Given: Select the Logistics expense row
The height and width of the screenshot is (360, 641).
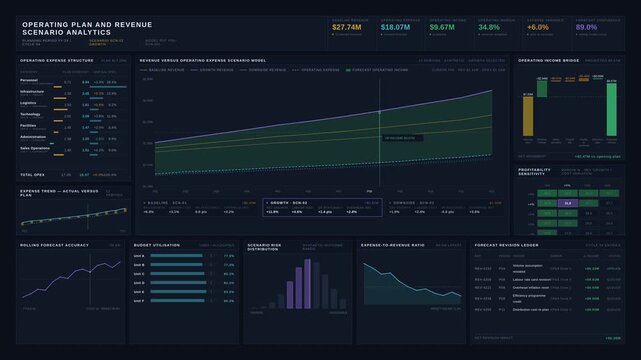Looking at the screenshot, I should [x=74, y=105].
